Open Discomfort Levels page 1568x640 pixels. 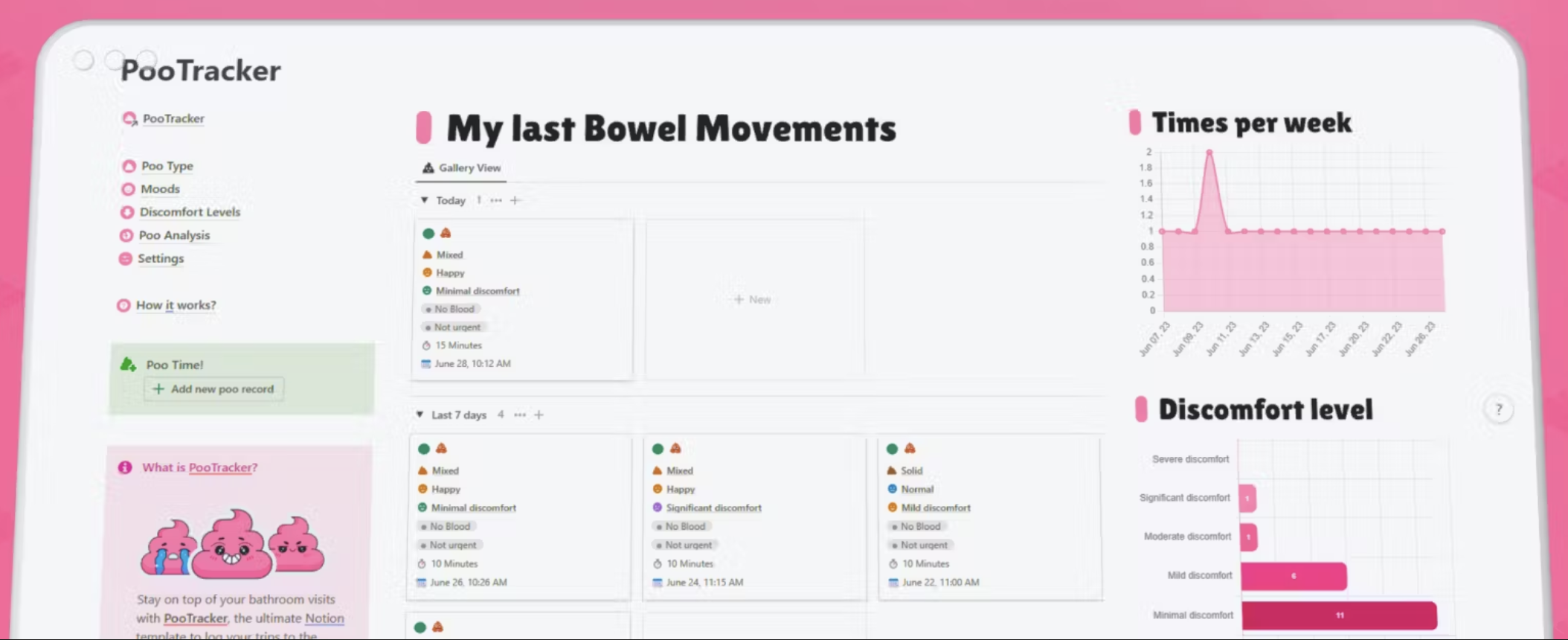click(x=190, y=212)
